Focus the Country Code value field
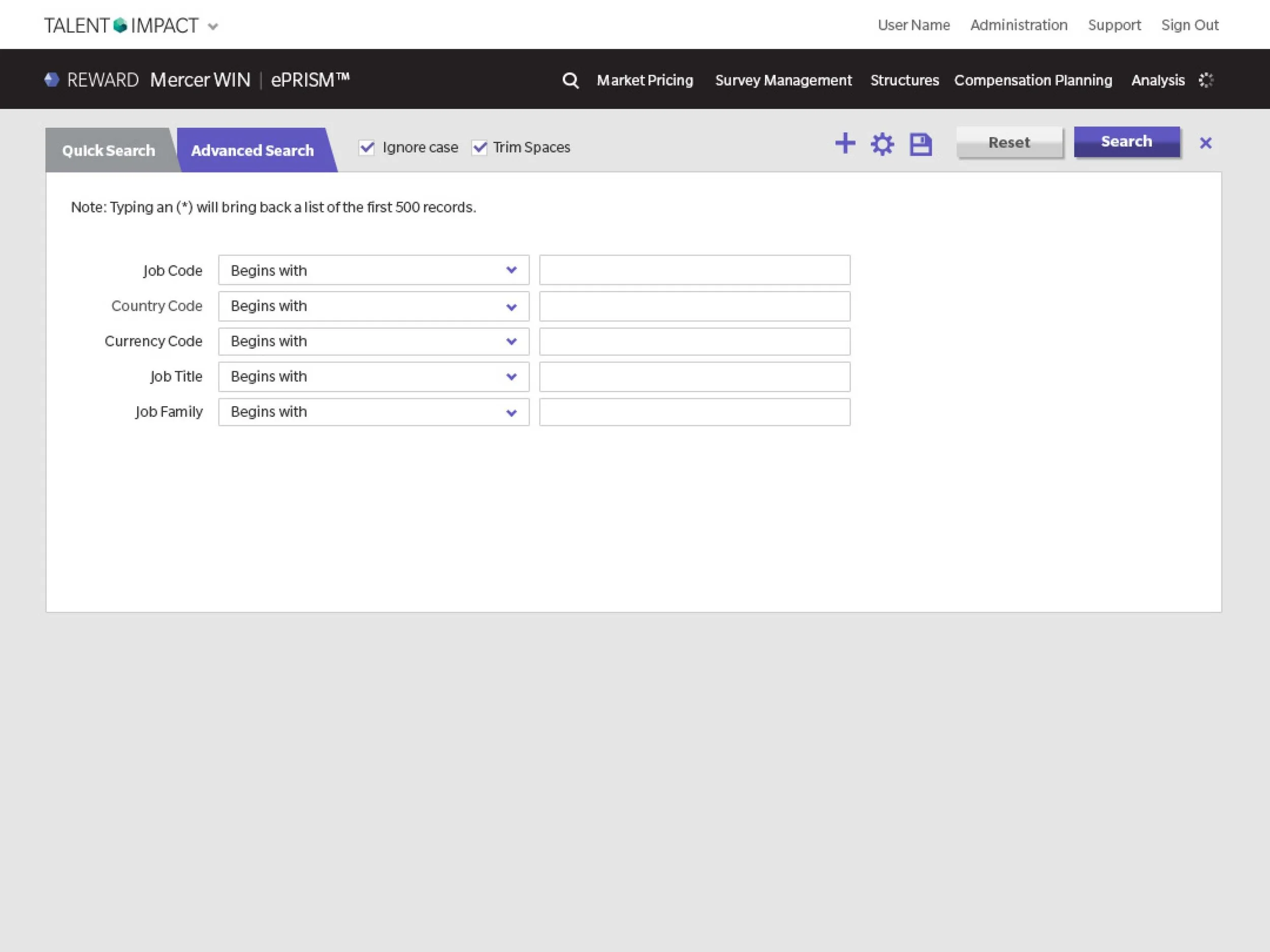 [695, 307]
